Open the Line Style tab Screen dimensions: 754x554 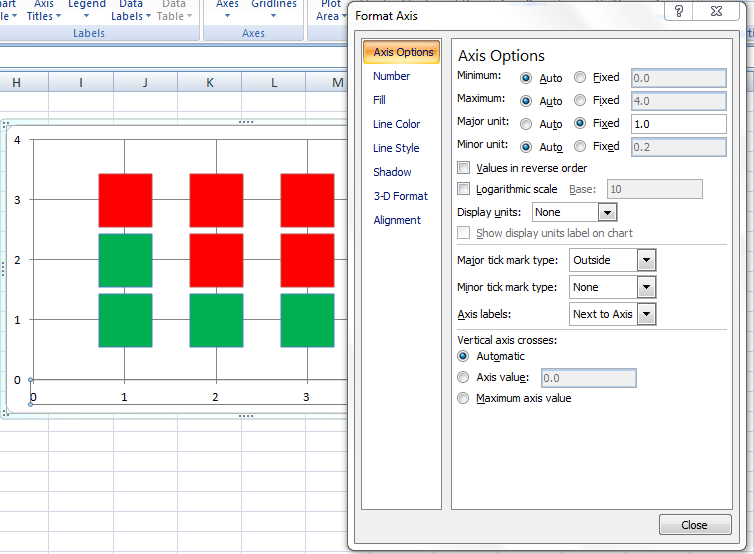396,148
